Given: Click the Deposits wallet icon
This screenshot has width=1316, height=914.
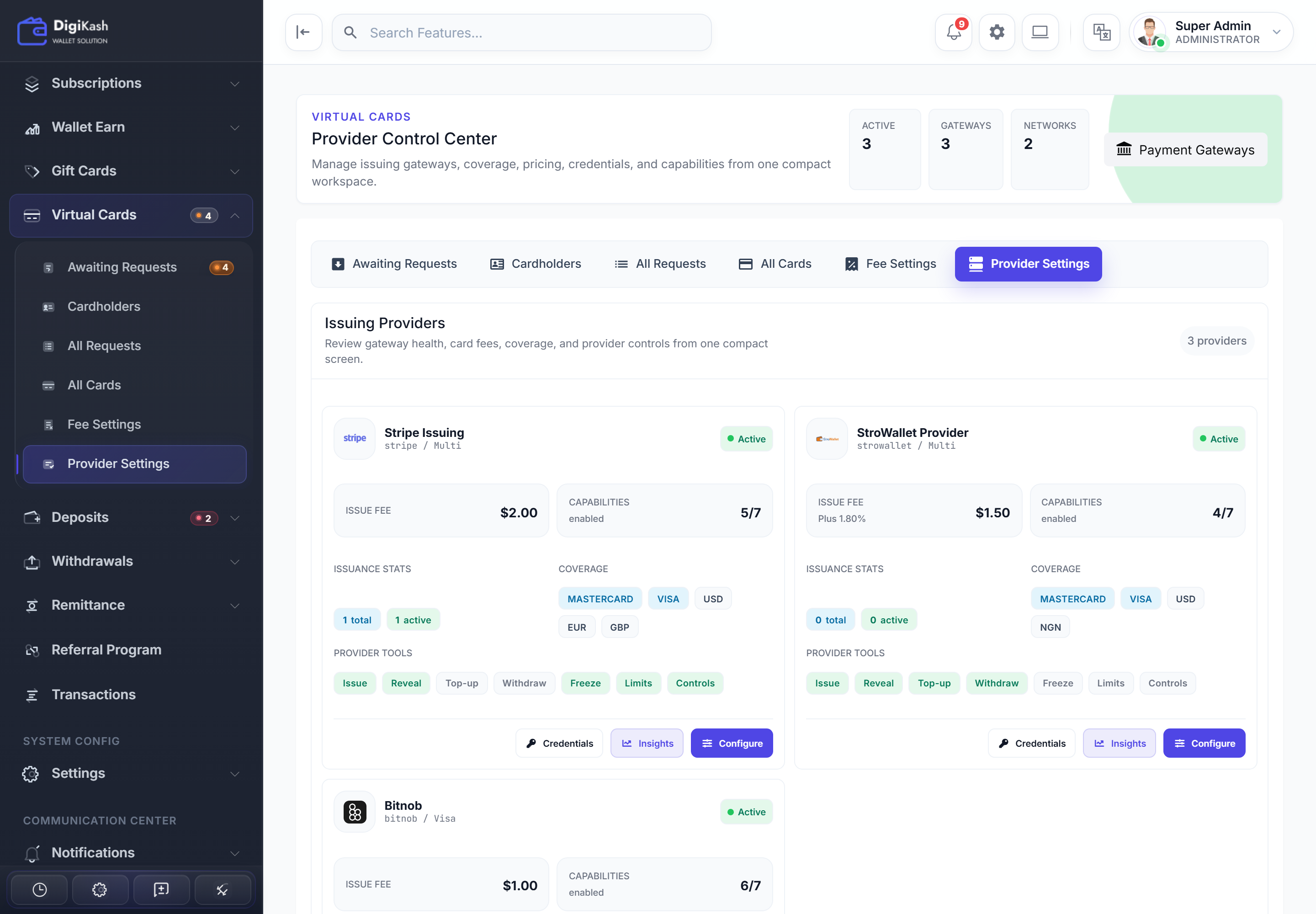Looking at the screenshot, I should click(x=32, y=518).
